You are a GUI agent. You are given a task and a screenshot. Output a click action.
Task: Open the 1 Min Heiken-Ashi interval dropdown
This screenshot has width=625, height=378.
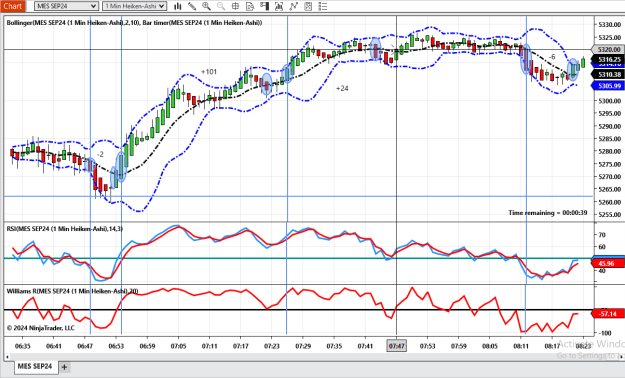pos(134,6)
